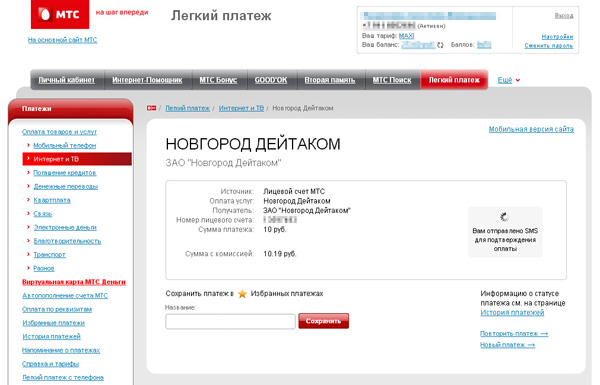
Task: Click the Платежи sidebar header
Action: point(71,109)
